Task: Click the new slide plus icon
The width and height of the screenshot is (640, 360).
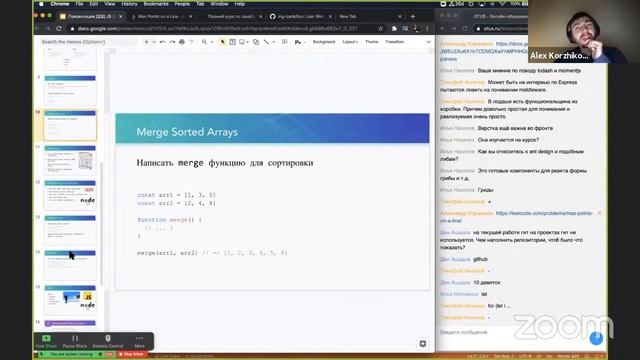Action: (x=146, y=42)
